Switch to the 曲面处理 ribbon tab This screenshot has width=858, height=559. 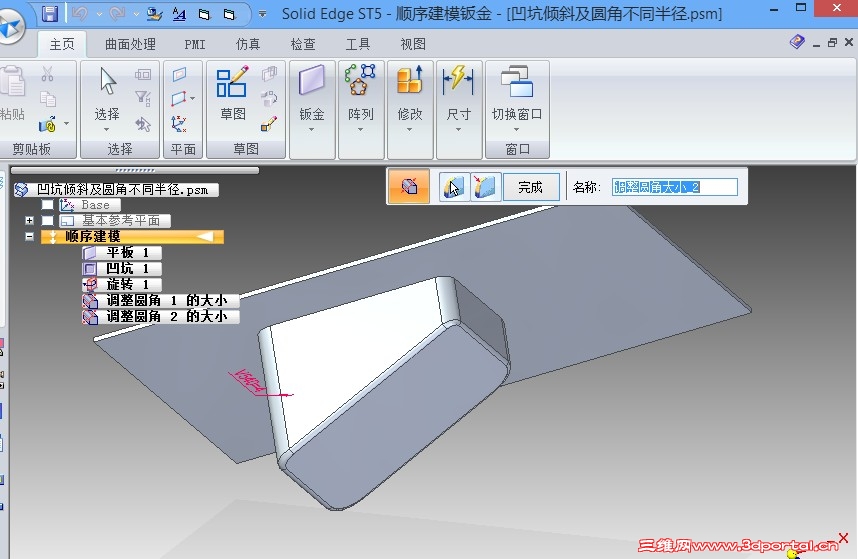[130, 44]
